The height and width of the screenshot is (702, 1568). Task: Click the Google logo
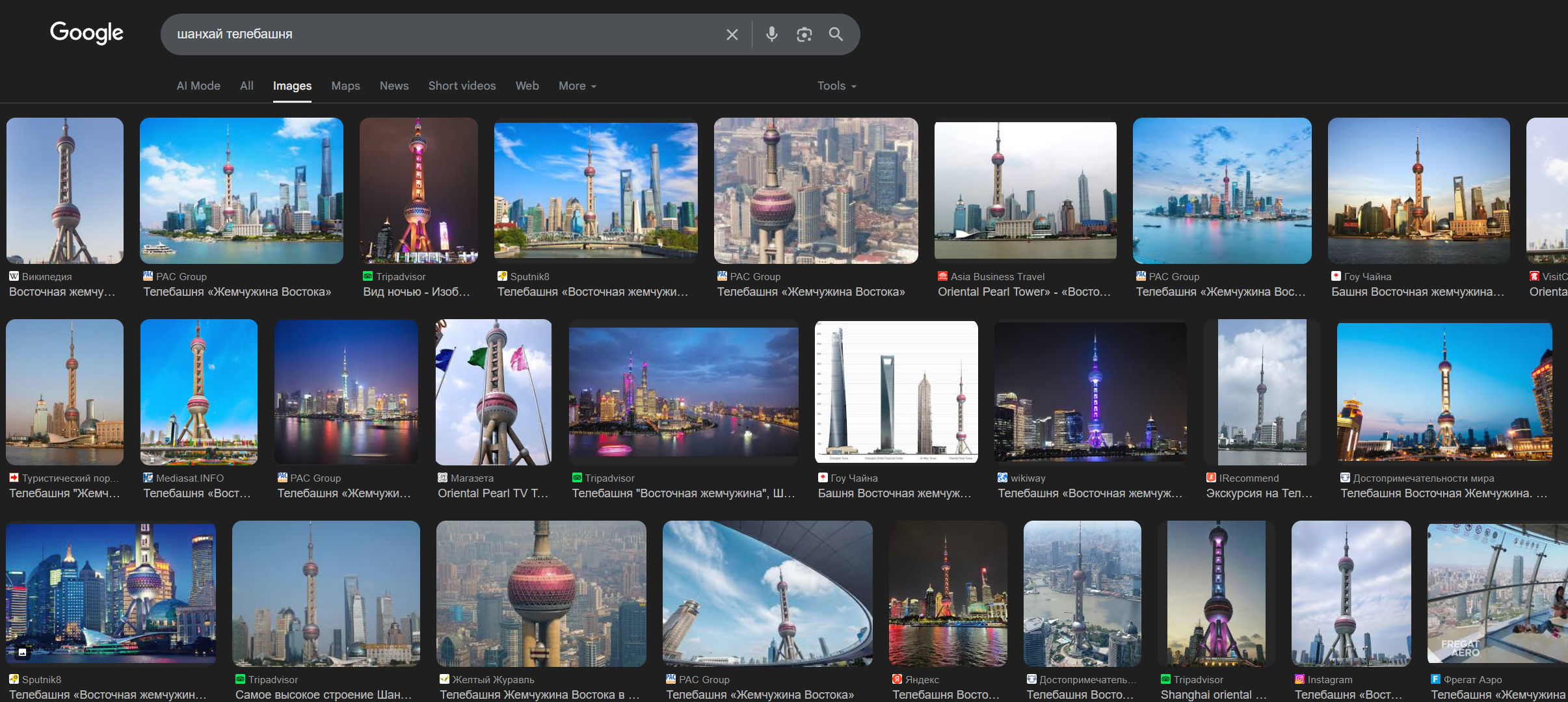click(86, 32)
